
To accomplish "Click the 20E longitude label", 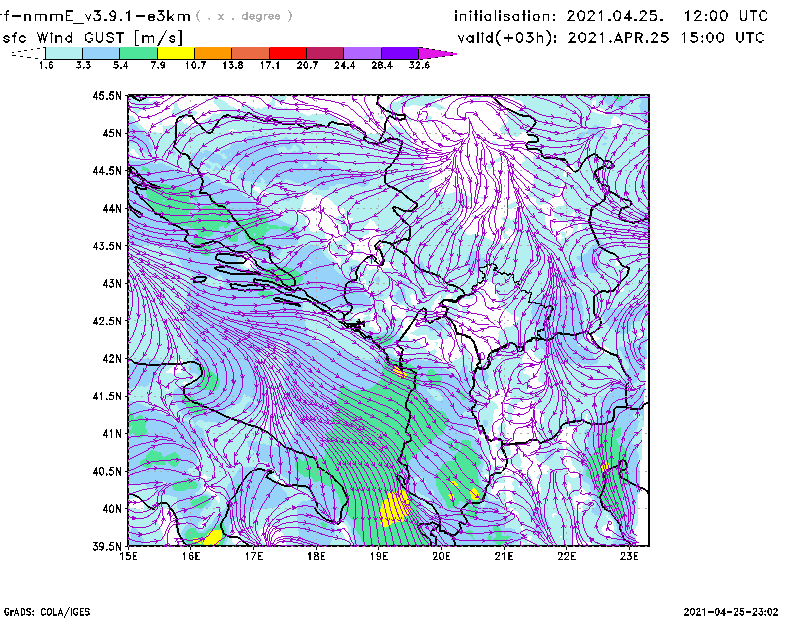I will point(441,556).
